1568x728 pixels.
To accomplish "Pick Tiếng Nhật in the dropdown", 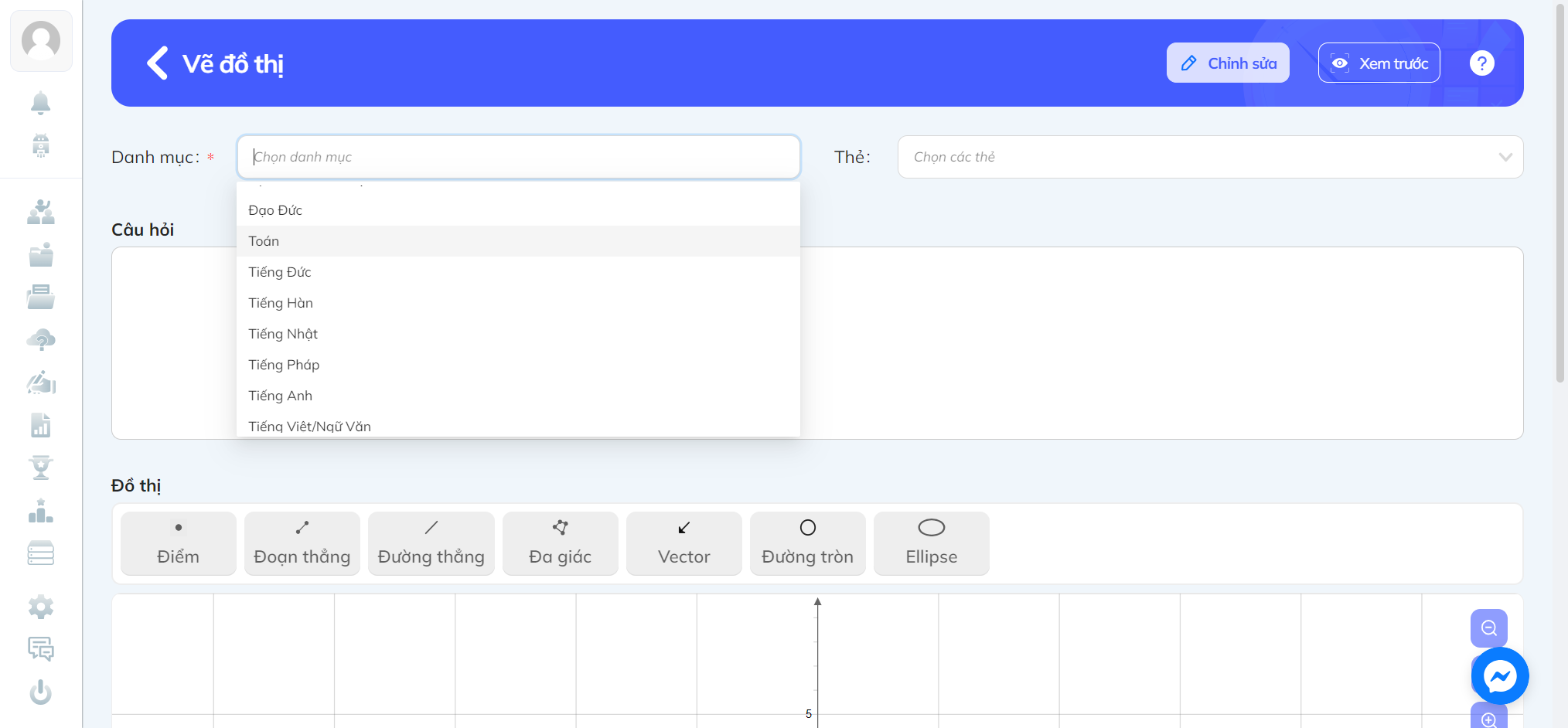I will click(518, 334).
